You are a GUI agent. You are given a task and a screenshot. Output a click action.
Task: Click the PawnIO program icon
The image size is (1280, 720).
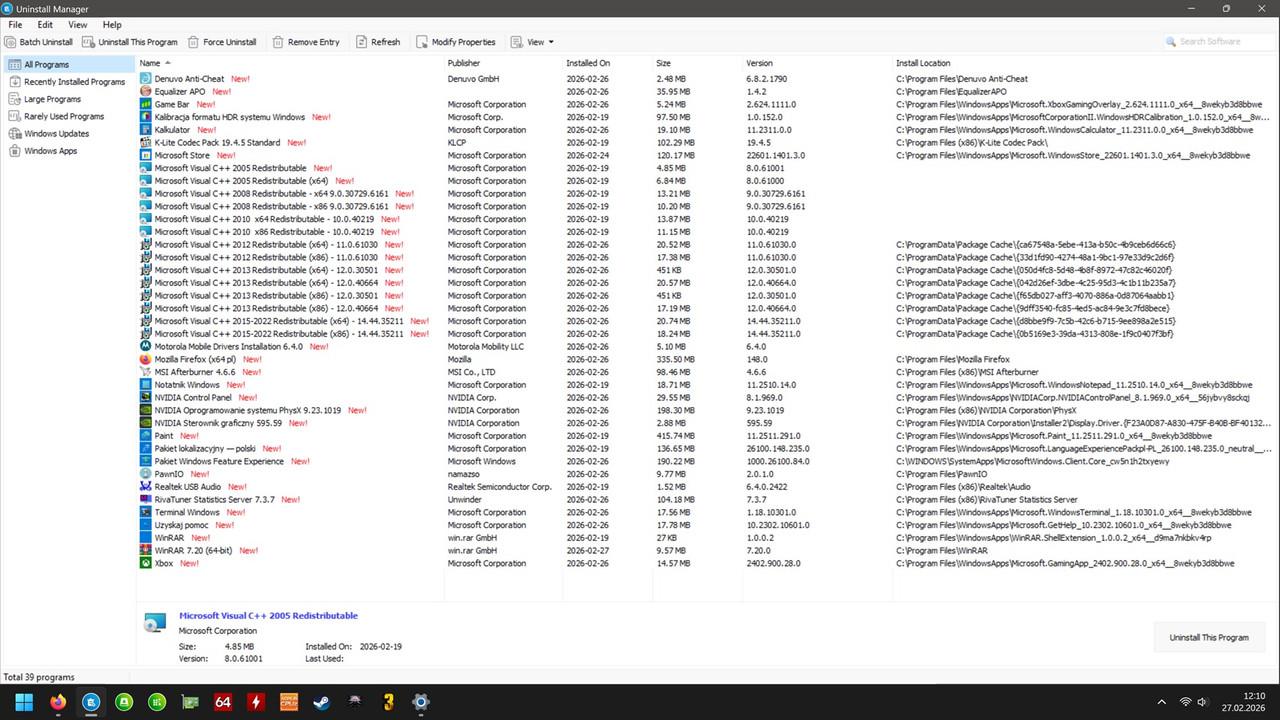coord(145,474)
